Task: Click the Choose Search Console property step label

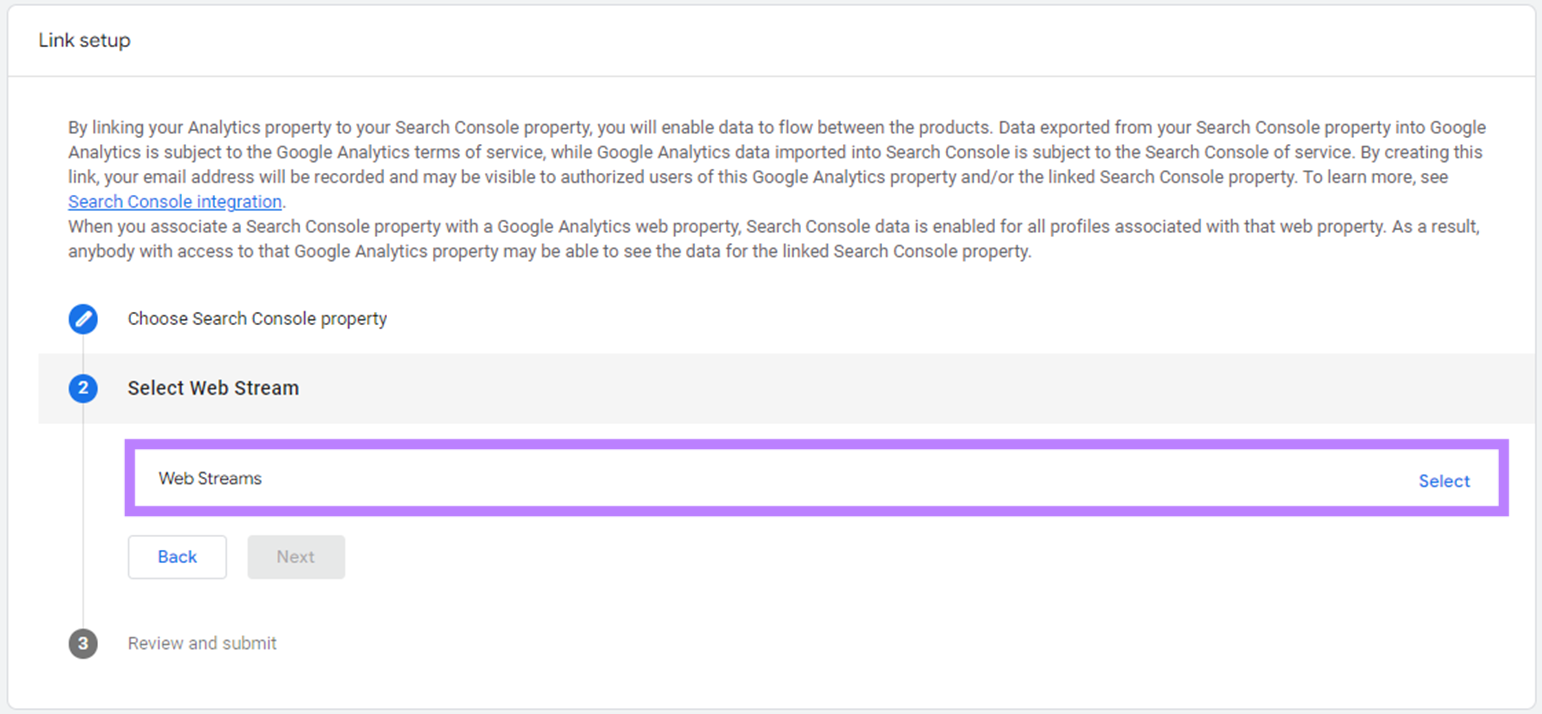Action: tap(257, 319)
